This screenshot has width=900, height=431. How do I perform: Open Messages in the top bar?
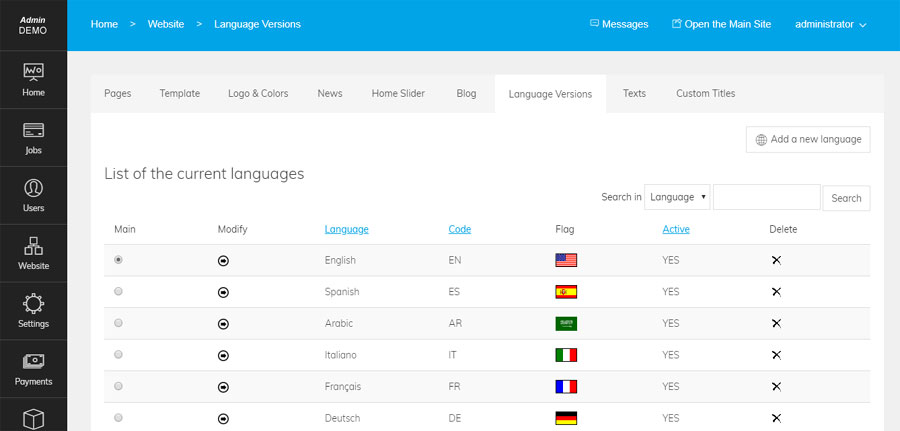tap(619, 24)
